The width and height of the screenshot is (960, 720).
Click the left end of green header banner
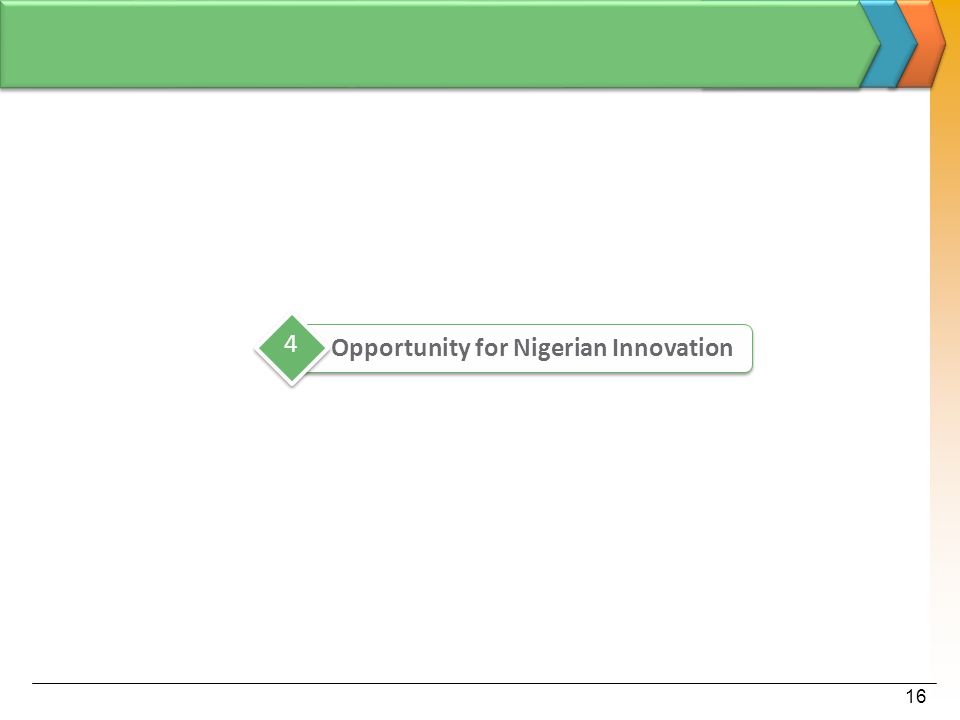(x=12, y=44)
